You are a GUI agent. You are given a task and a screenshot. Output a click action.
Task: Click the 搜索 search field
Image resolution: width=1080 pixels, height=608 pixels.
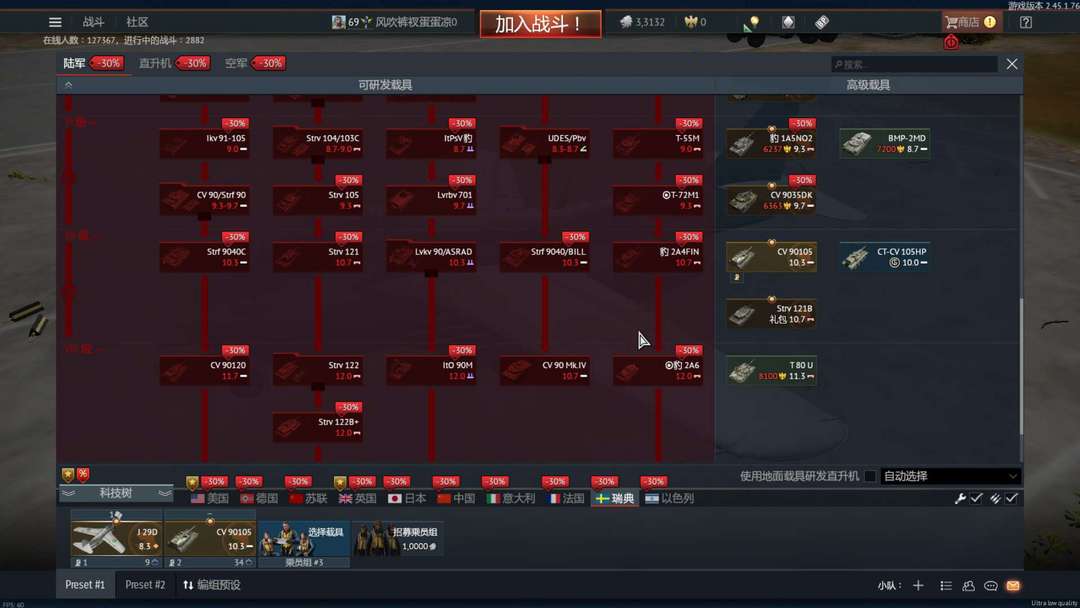tap(914, 64)
